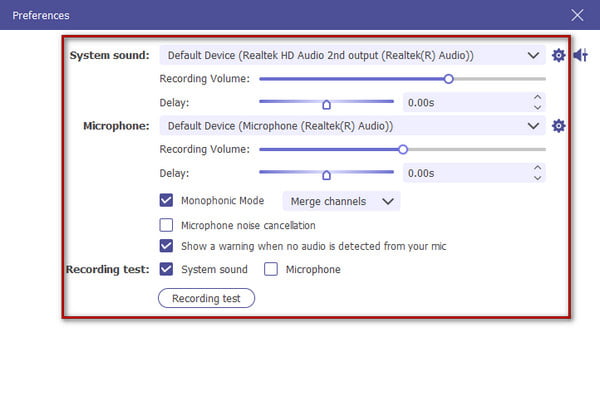Screen dimensions: 600x400
Task: Expand the Microphone device dropdown
Action: (352, 126)
